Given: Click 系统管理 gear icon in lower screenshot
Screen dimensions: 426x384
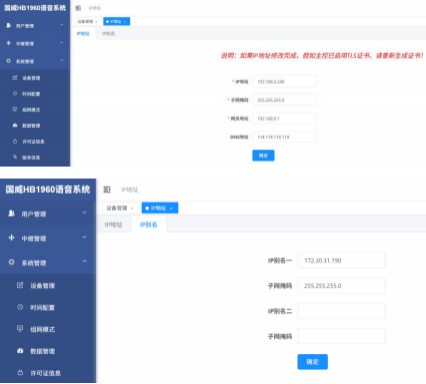Looking at the screenshot, I should 11,262.
